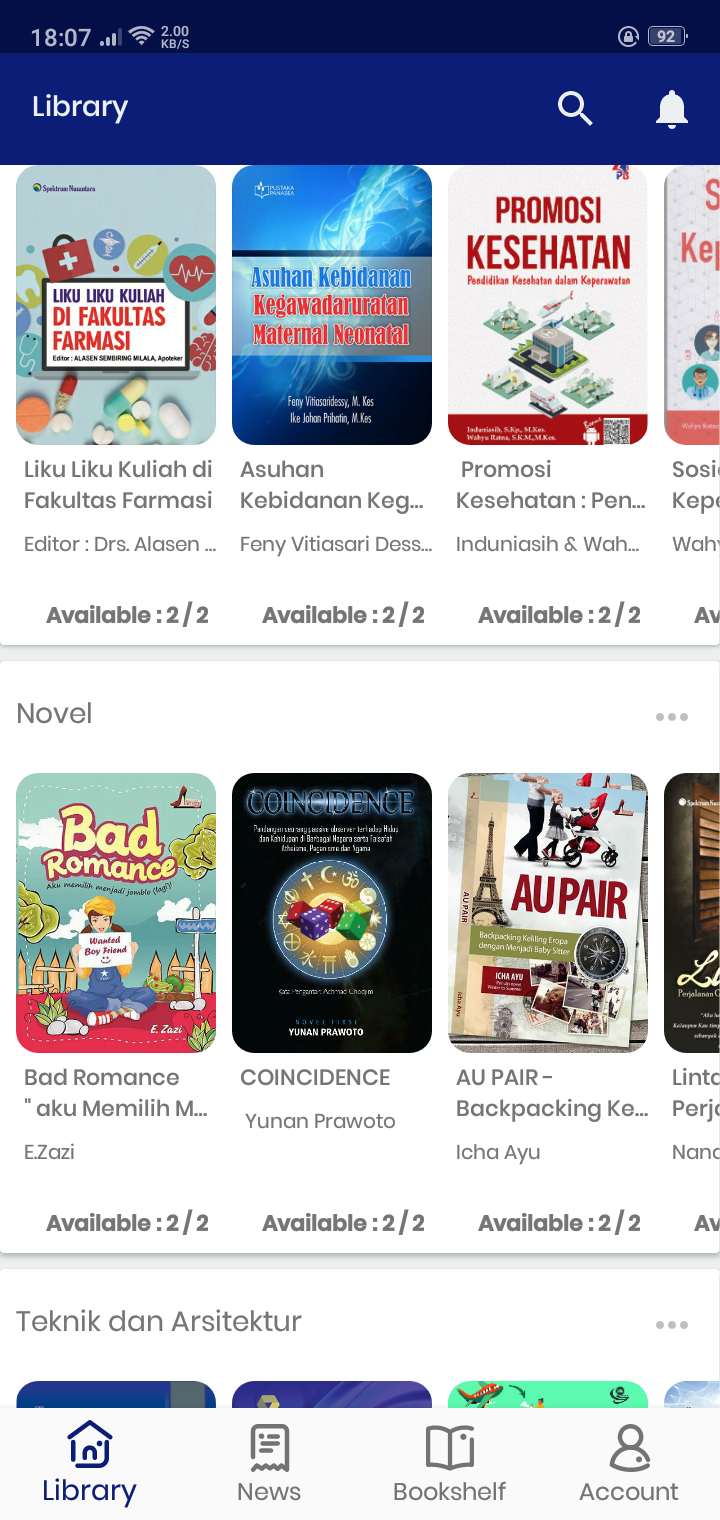Image resolution: width=720 pixels, height=1520 pixels.
Task: Expand Teknik dan Arsitektur three-dot menu
Action: [672, 1325]
